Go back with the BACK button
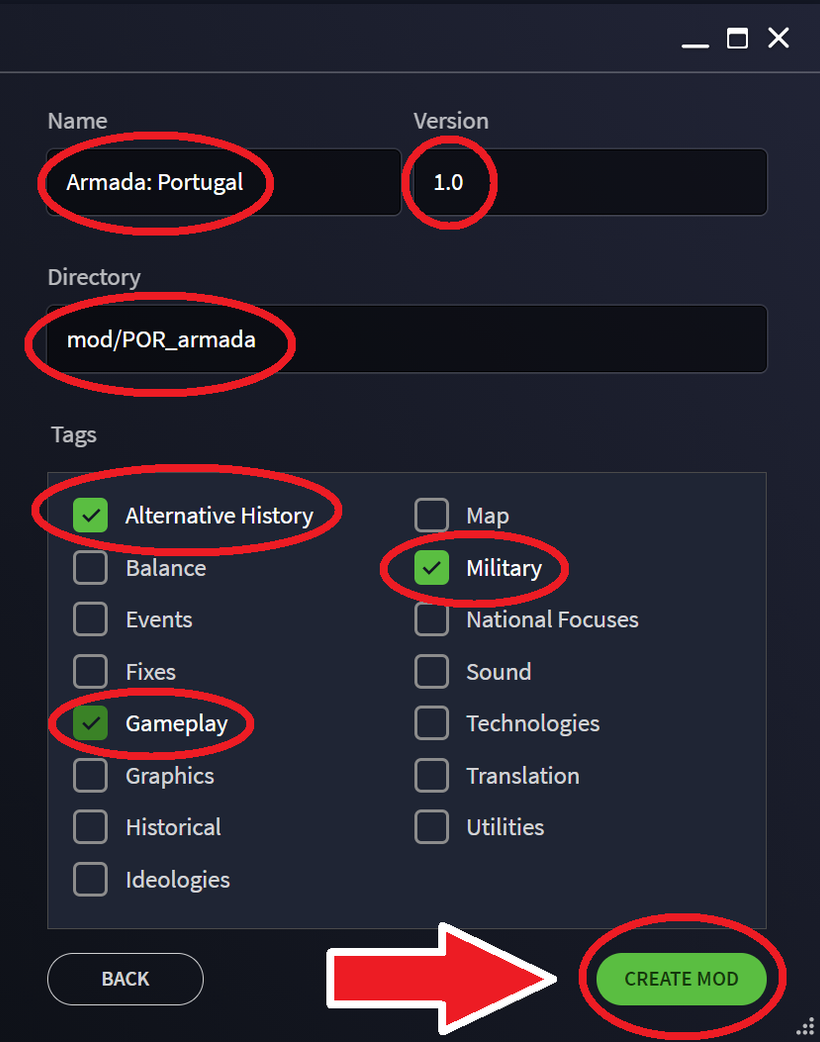Viewport: 820px width, 1042px height. [125, 979]
